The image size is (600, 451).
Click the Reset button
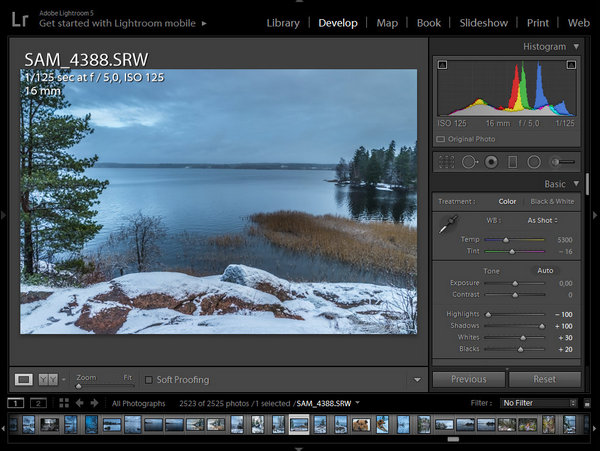click(x=544, y=379)
